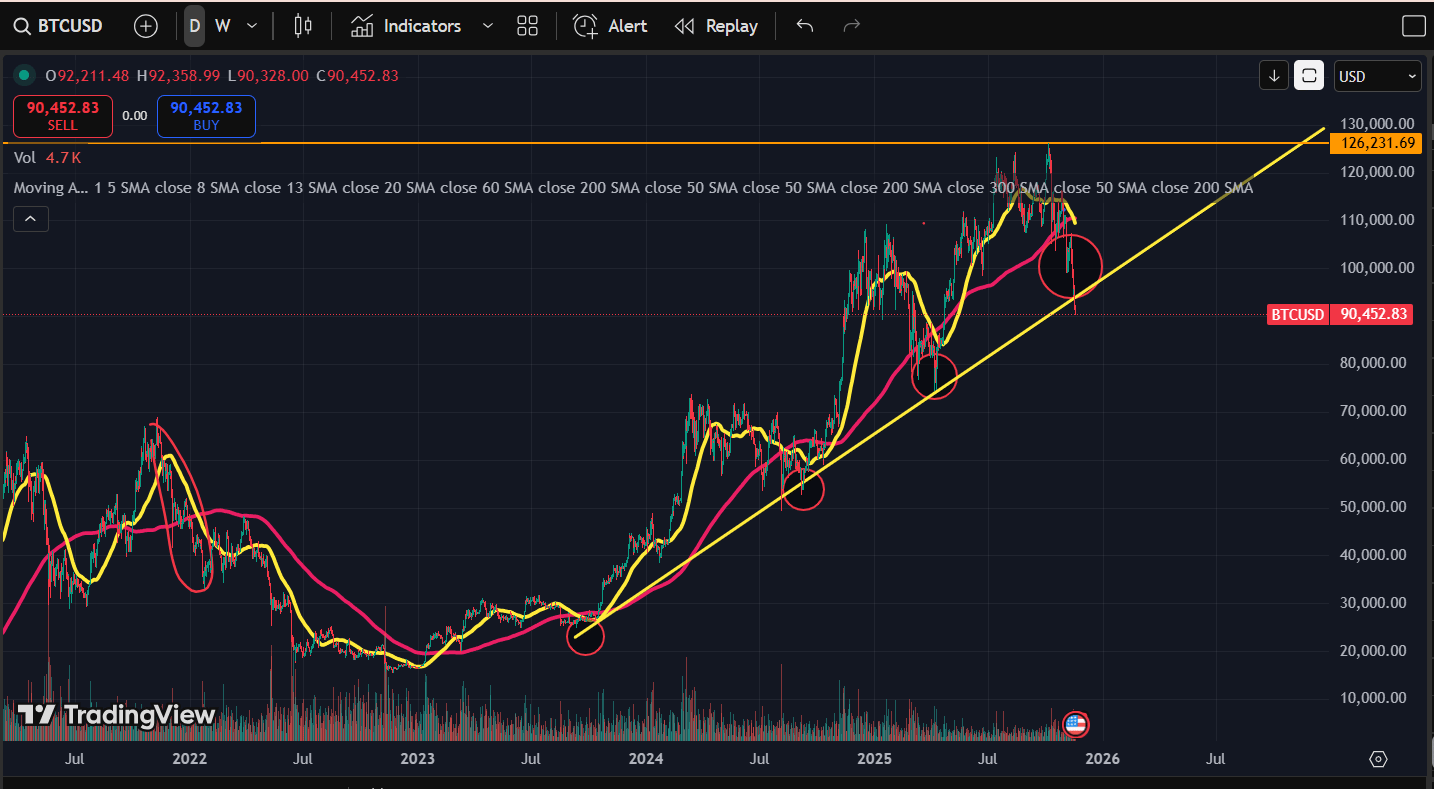Click the orange 126,231.69 price line label
1434x789 pixels.
(x=1376, y=143)
